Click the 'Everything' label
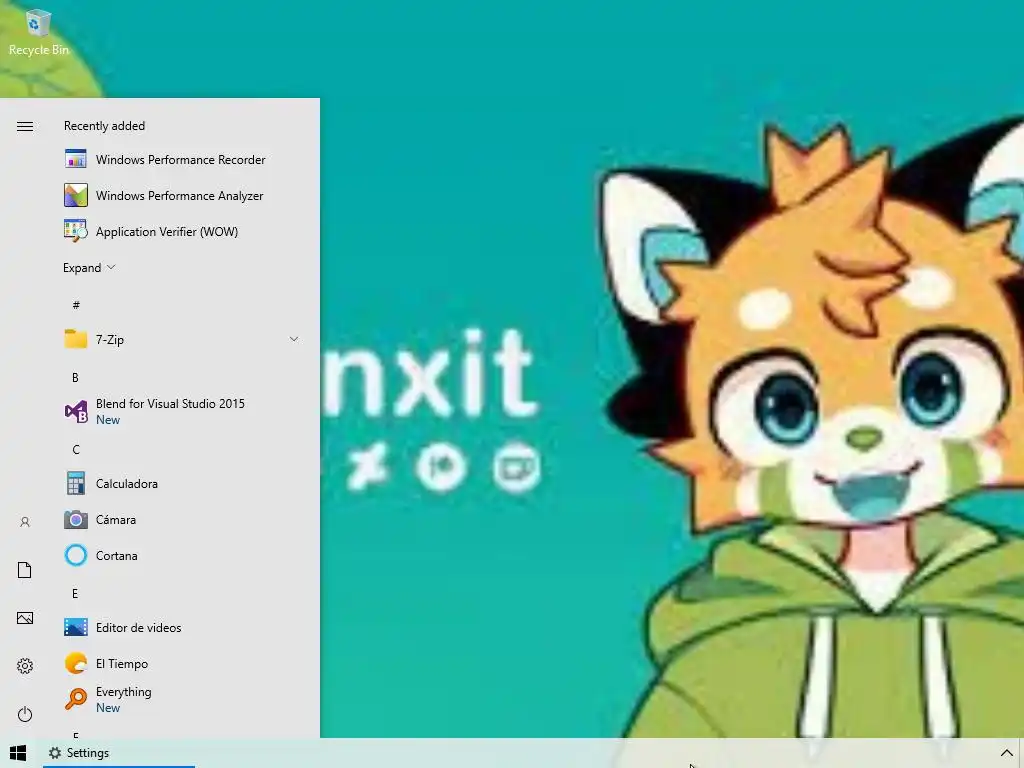This screenshot has height=768, width=1024. [x=123, y=692]
